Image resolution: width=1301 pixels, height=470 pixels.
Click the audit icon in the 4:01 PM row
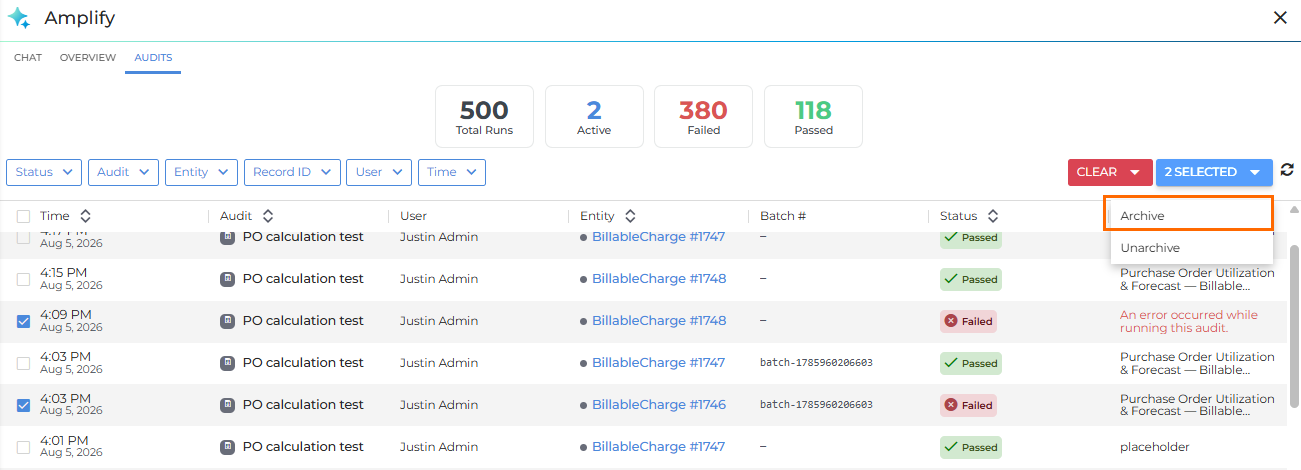(228, 447)
